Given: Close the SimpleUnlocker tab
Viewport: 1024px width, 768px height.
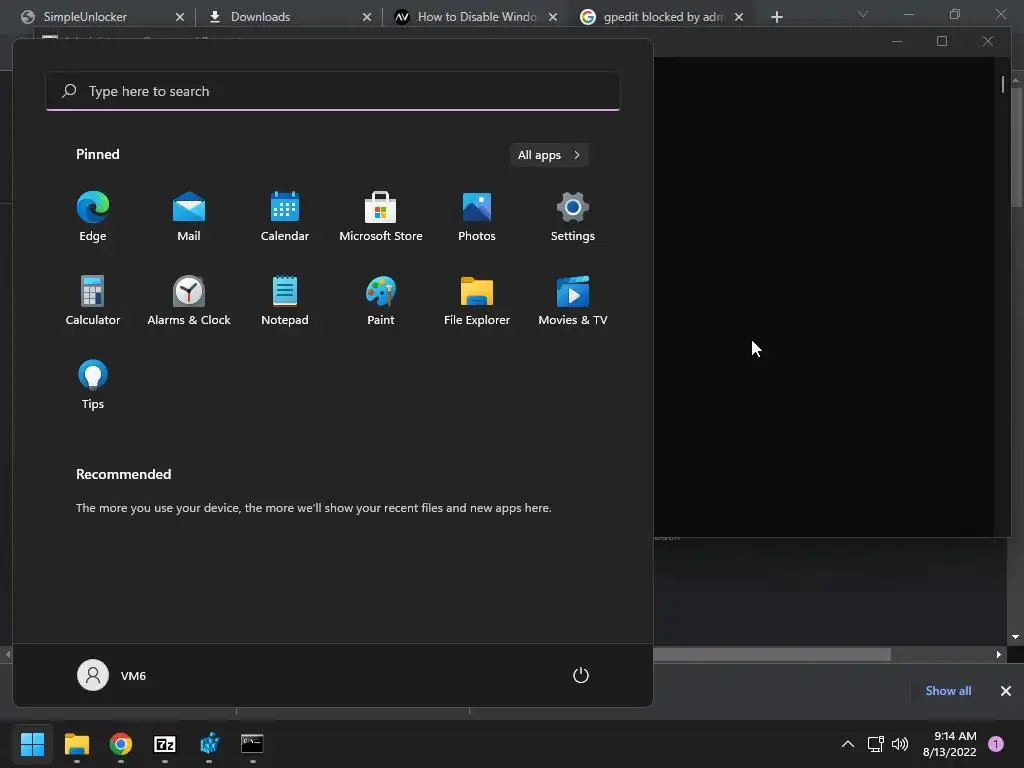Looking at the screenshot, I should pyautogui.click(x=180, y=17).
